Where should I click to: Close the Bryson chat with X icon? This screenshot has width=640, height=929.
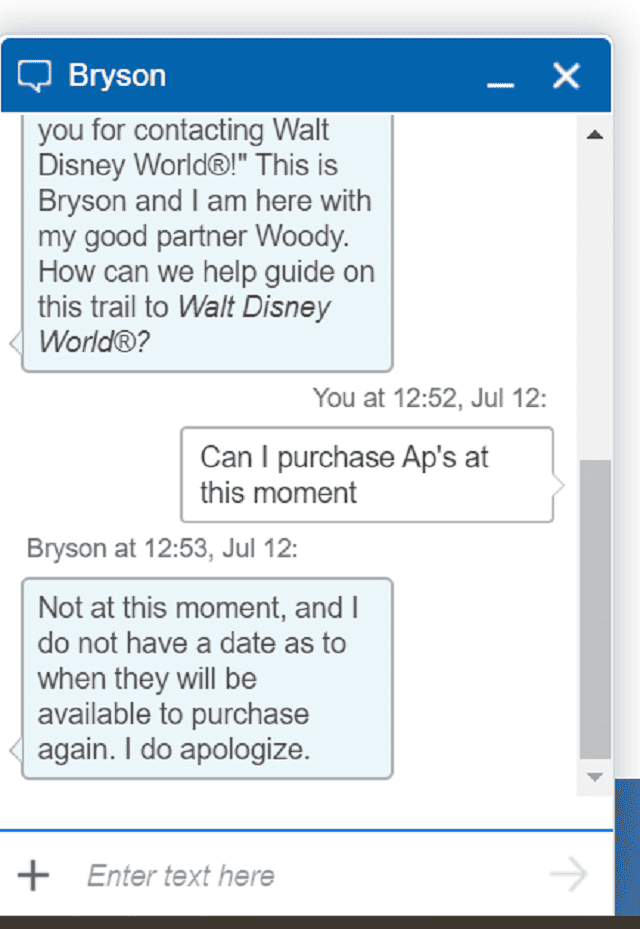click(566, 76)
